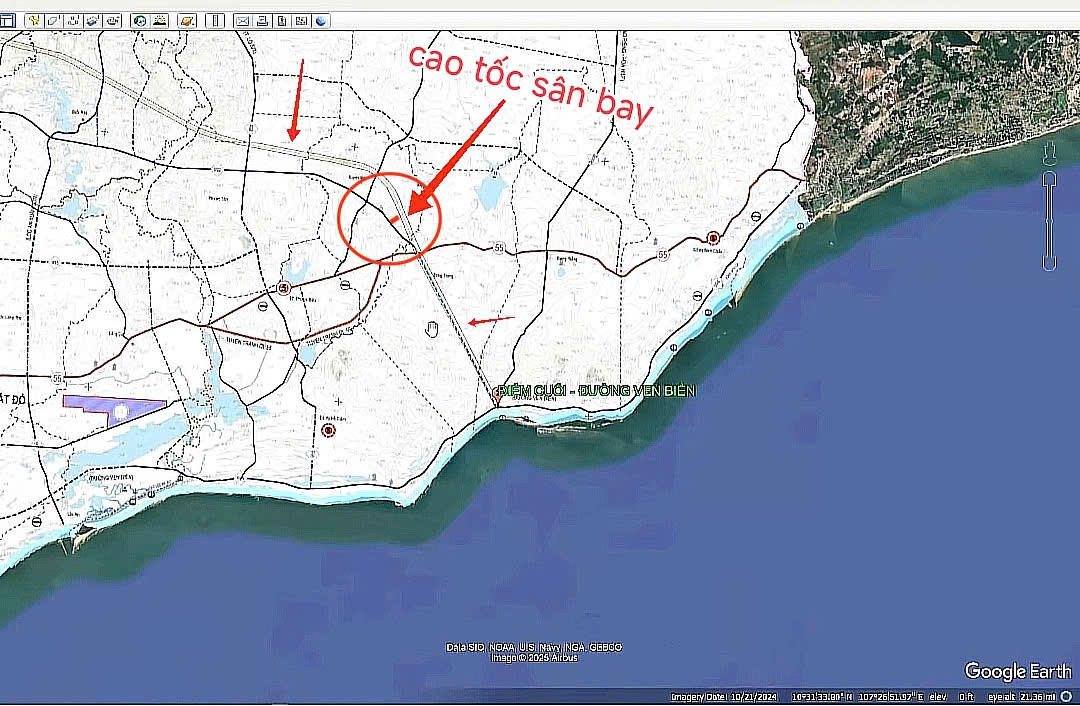Select the Add Path tool
The width and height of the screenshot is (1080, 706).
(73, 21)
